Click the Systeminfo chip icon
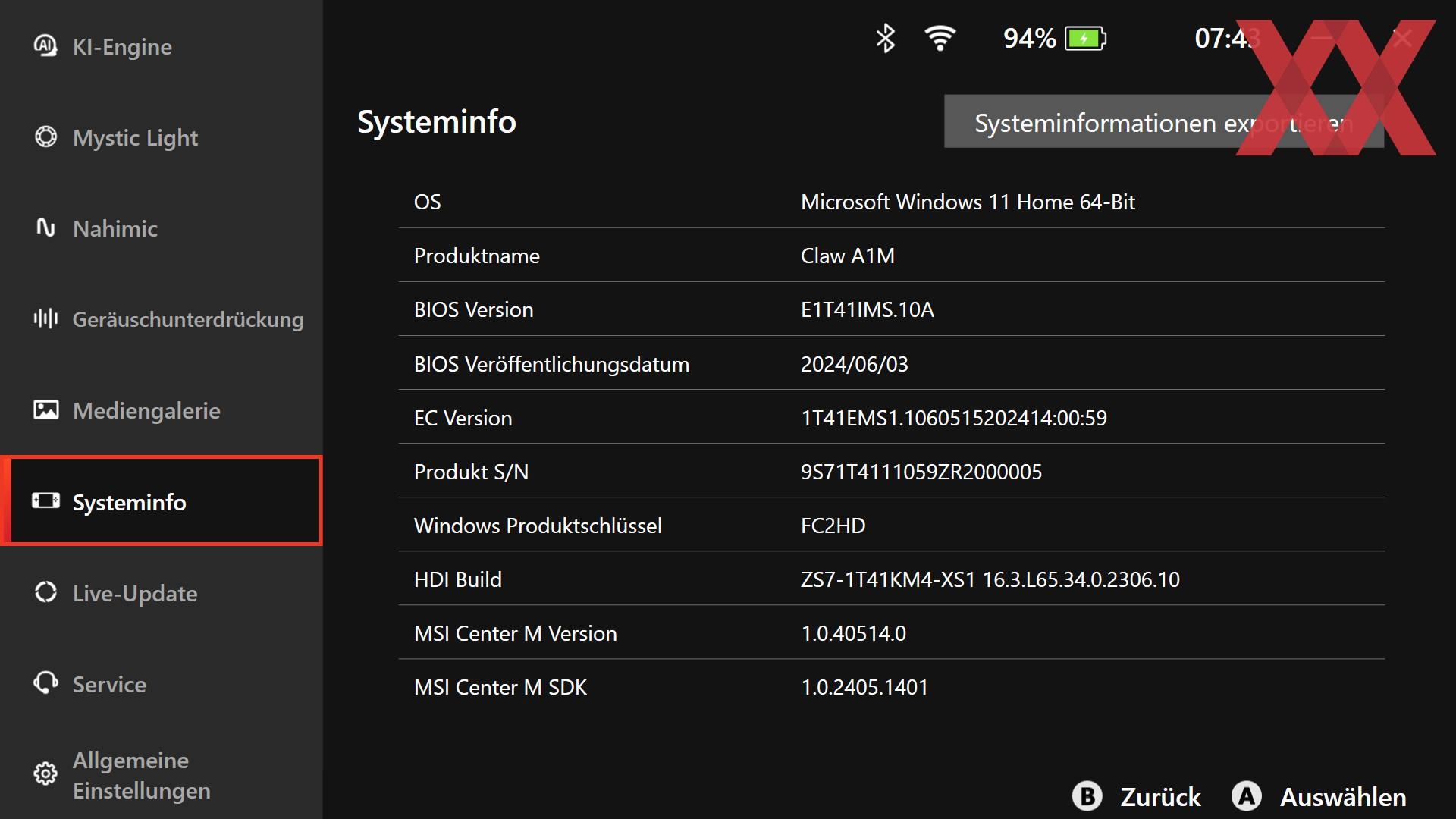This screenshot has width=1456, height=819. [45, 501]
